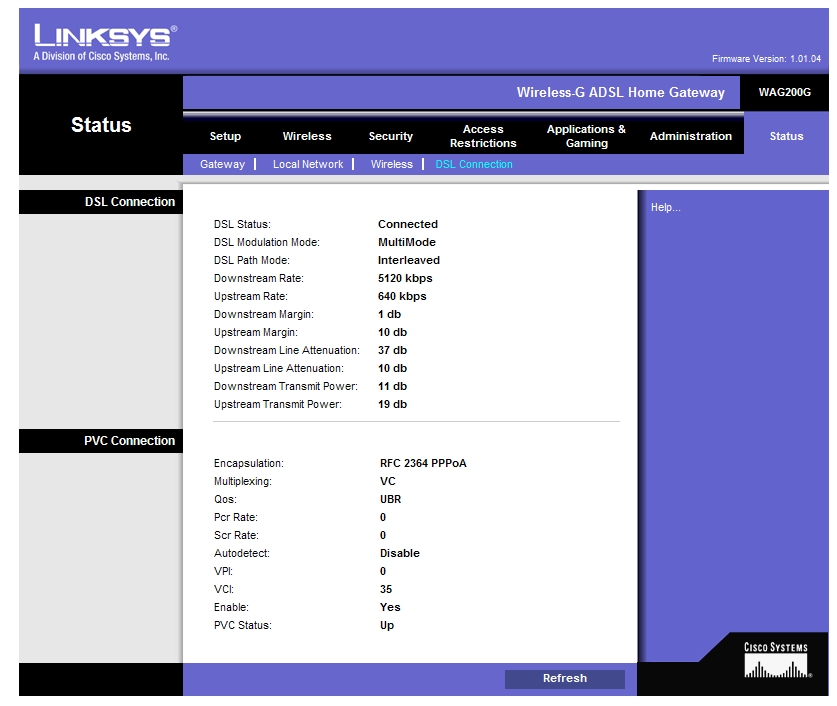
Task: Click the Multiplexing value VC
Action: point(388,481)
